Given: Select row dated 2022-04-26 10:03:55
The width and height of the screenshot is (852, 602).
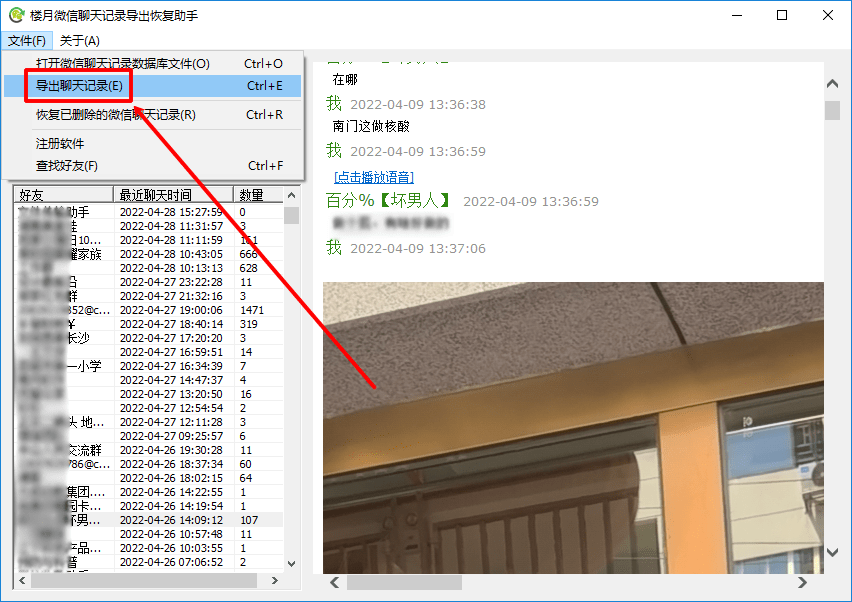Looking at the screenshot, I should [x=148, y=548].
